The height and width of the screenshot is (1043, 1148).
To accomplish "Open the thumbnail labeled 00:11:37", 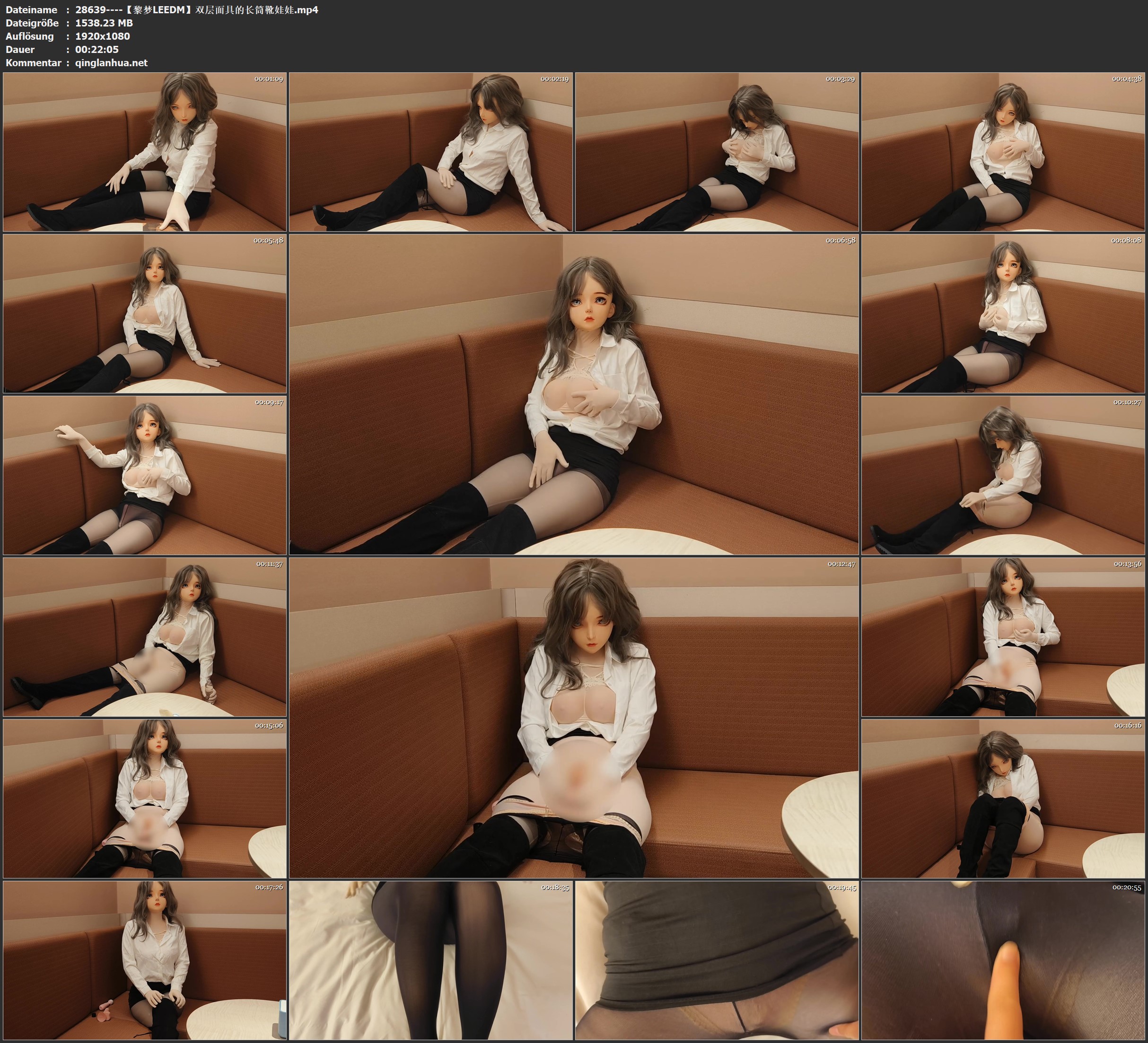I will point(145,637).
